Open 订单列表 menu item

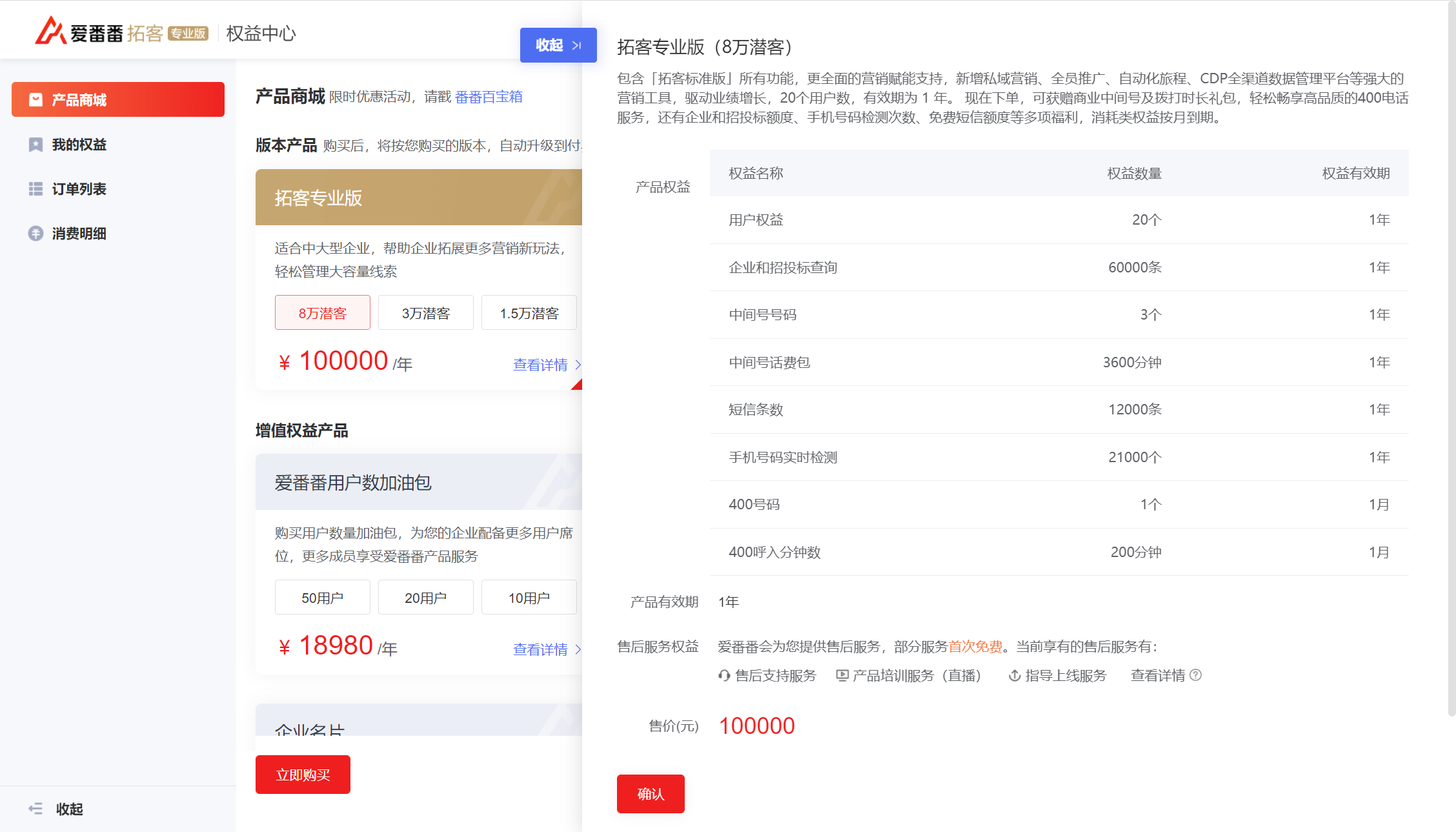pos(118,189)
